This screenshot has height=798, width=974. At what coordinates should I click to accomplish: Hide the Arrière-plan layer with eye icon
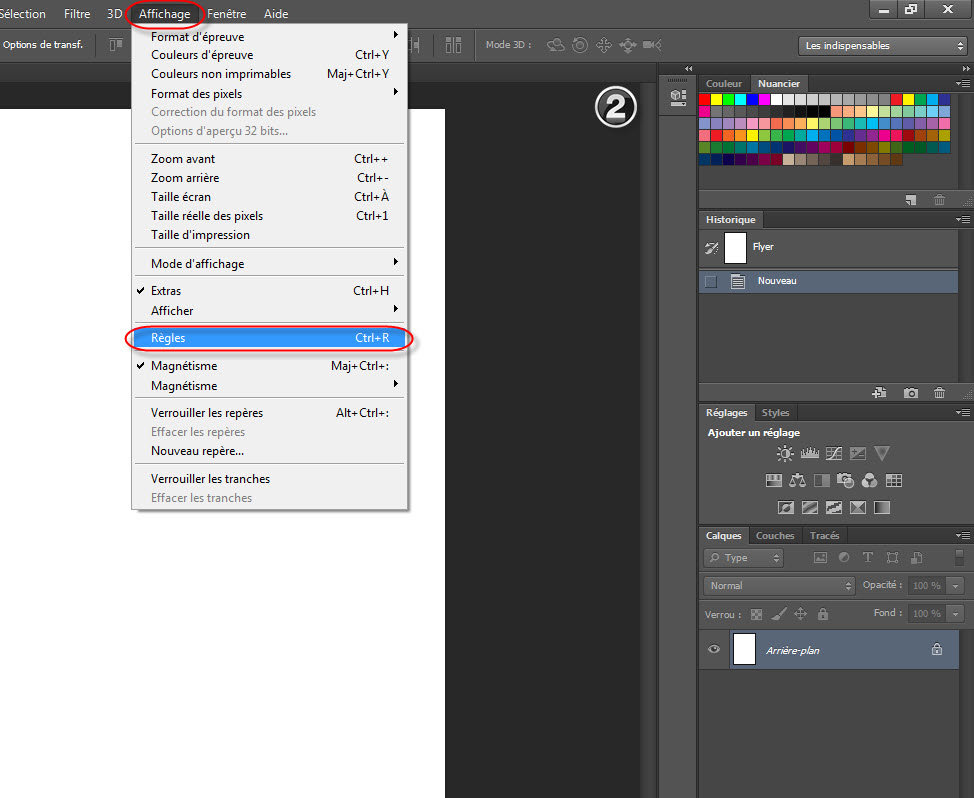point(714,649)
